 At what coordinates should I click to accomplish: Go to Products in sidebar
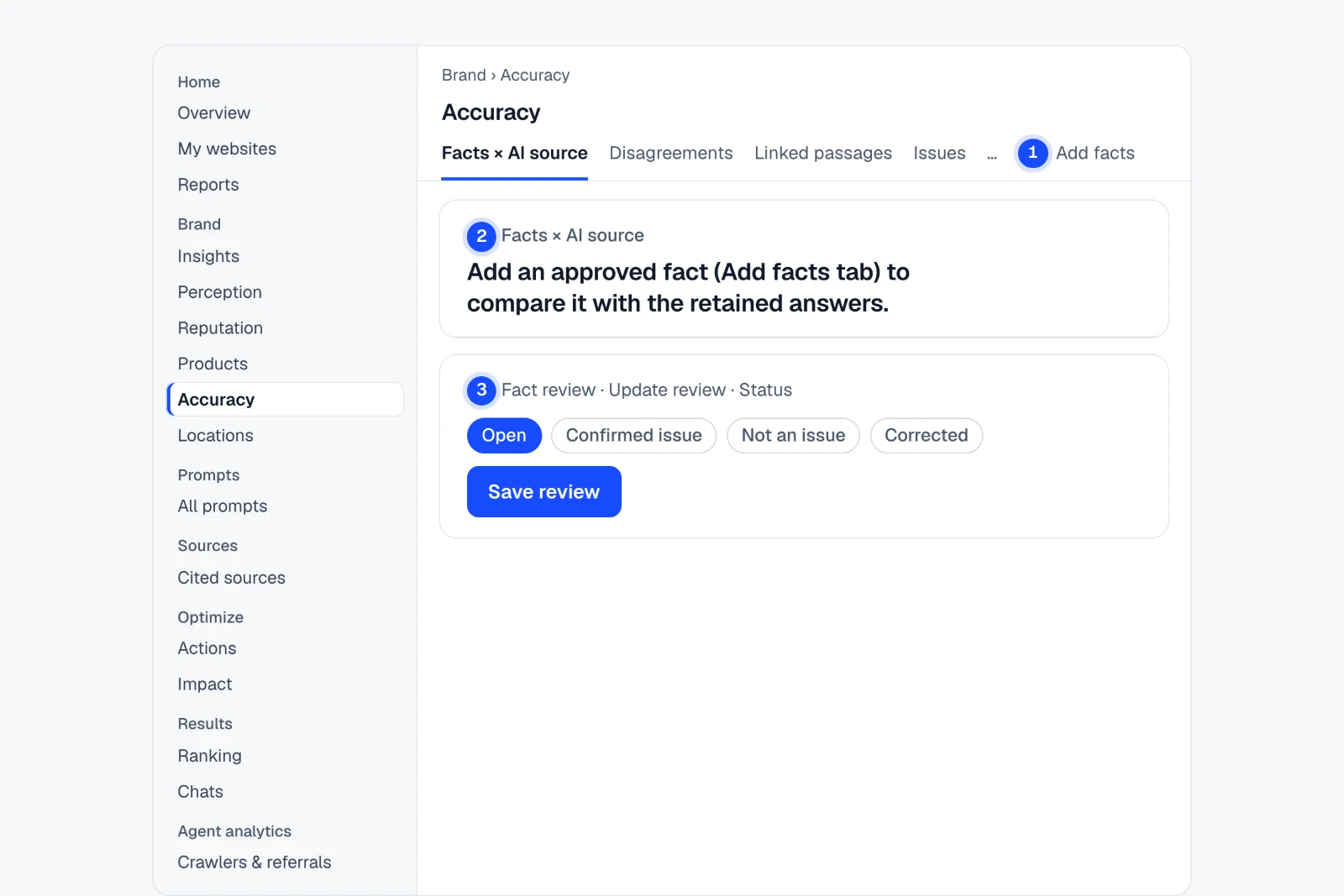click(213, 364)
